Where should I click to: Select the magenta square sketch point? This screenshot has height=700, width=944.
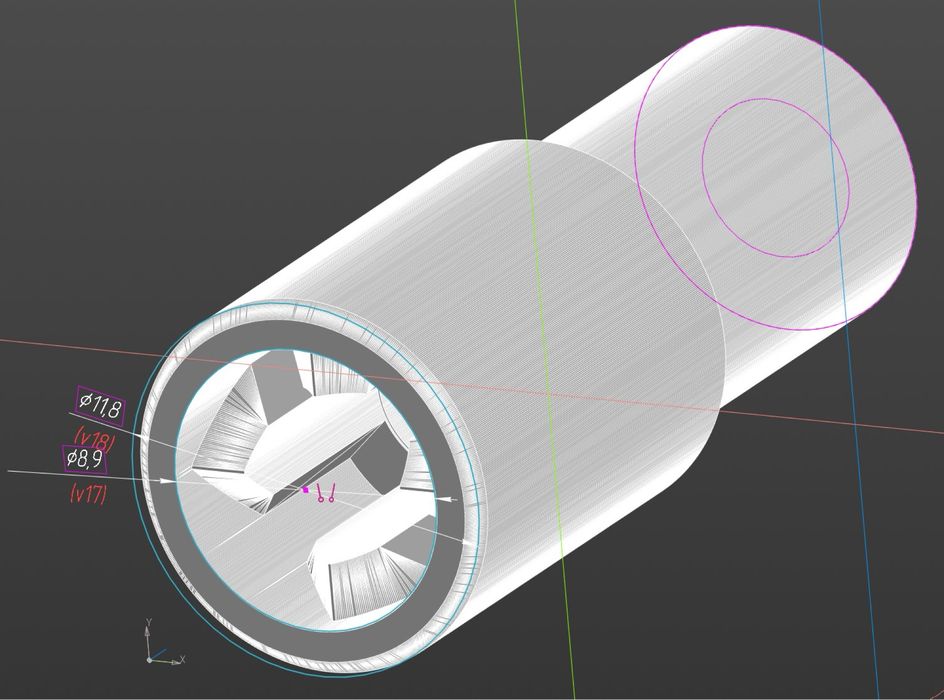[x=305, y=490]
